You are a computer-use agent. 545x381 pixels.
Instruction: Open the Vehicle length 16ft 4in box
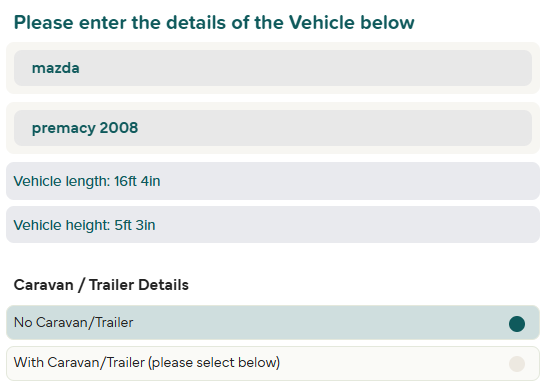tap(273, 181)
